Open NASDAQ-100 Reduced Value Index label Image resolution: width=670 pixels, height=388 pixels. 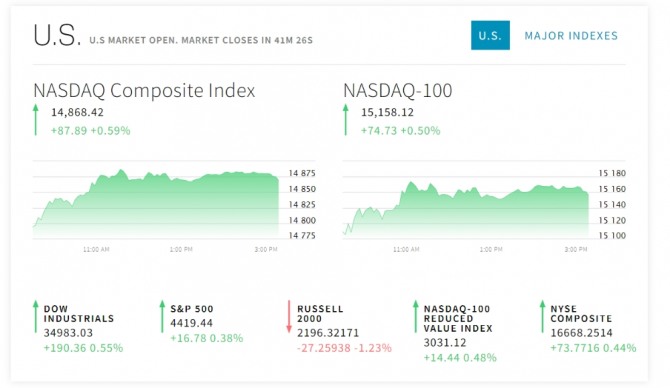tap(458, 319)
